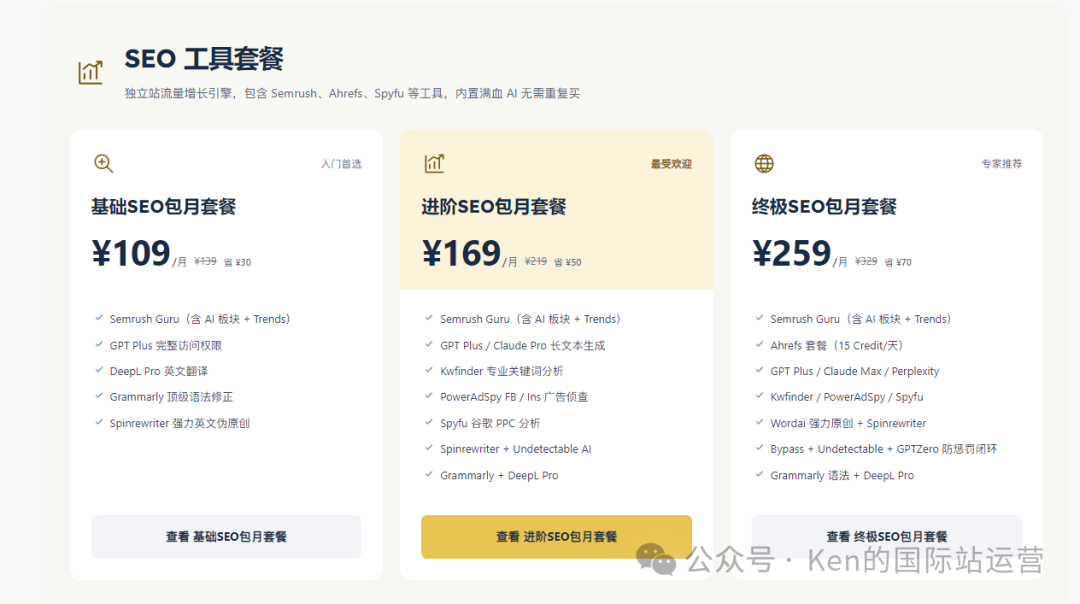Open 查看 进阶SEO包月套餐 yellow button
1080x604 pixels.
click(x=557, y=537)
